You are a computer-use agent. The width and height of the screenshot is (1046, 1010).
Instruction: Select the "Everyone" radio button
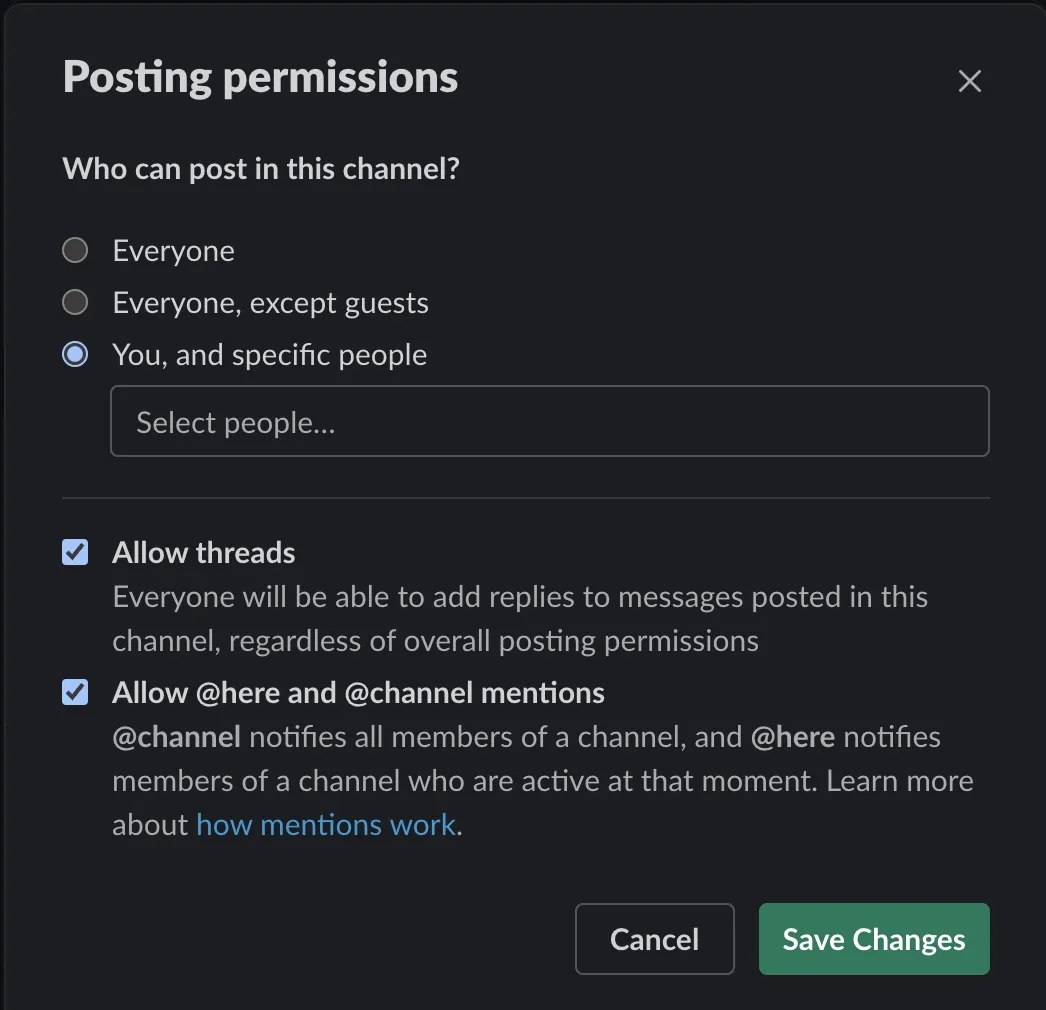click(x=75, y=250)
